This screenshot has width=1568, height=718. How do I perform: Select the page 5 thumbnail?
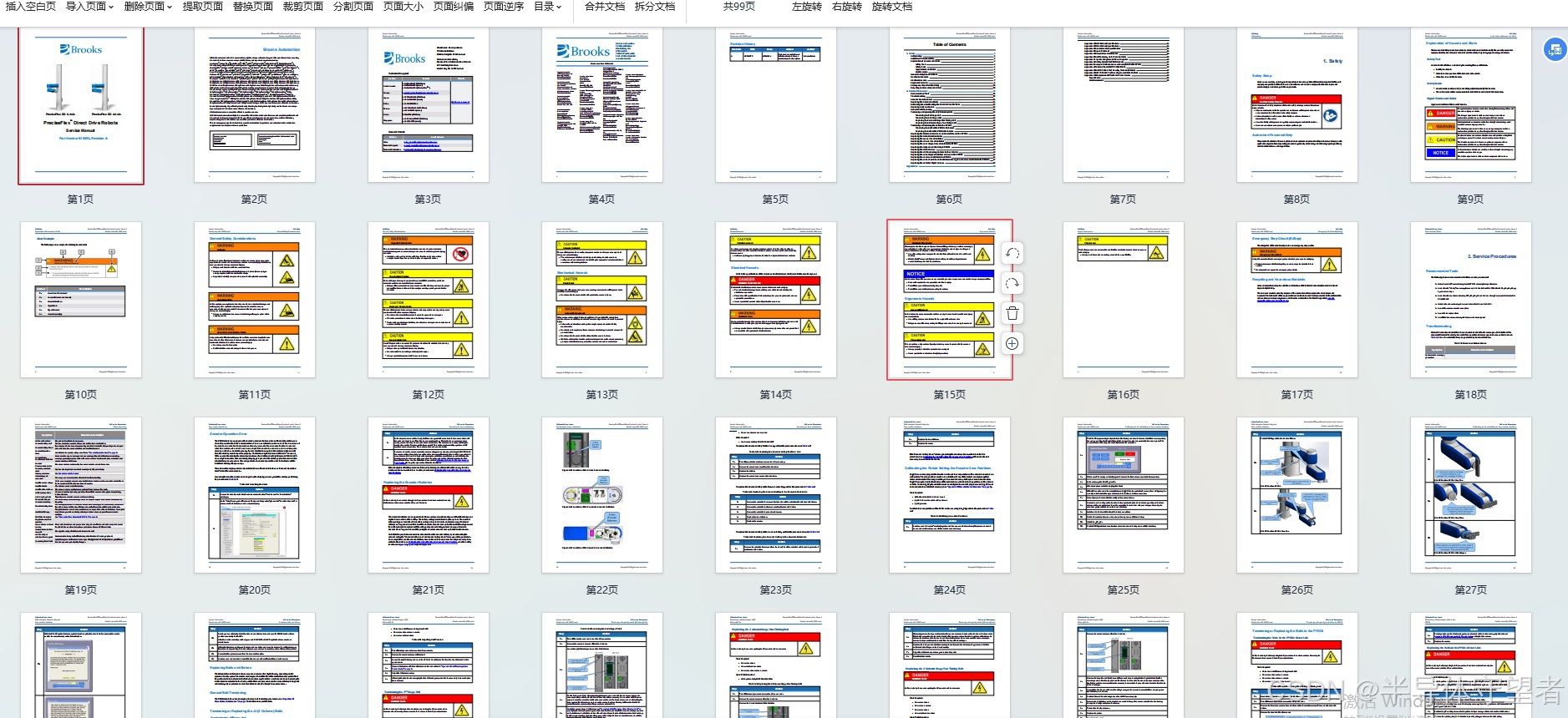click(x=776, y=105)
